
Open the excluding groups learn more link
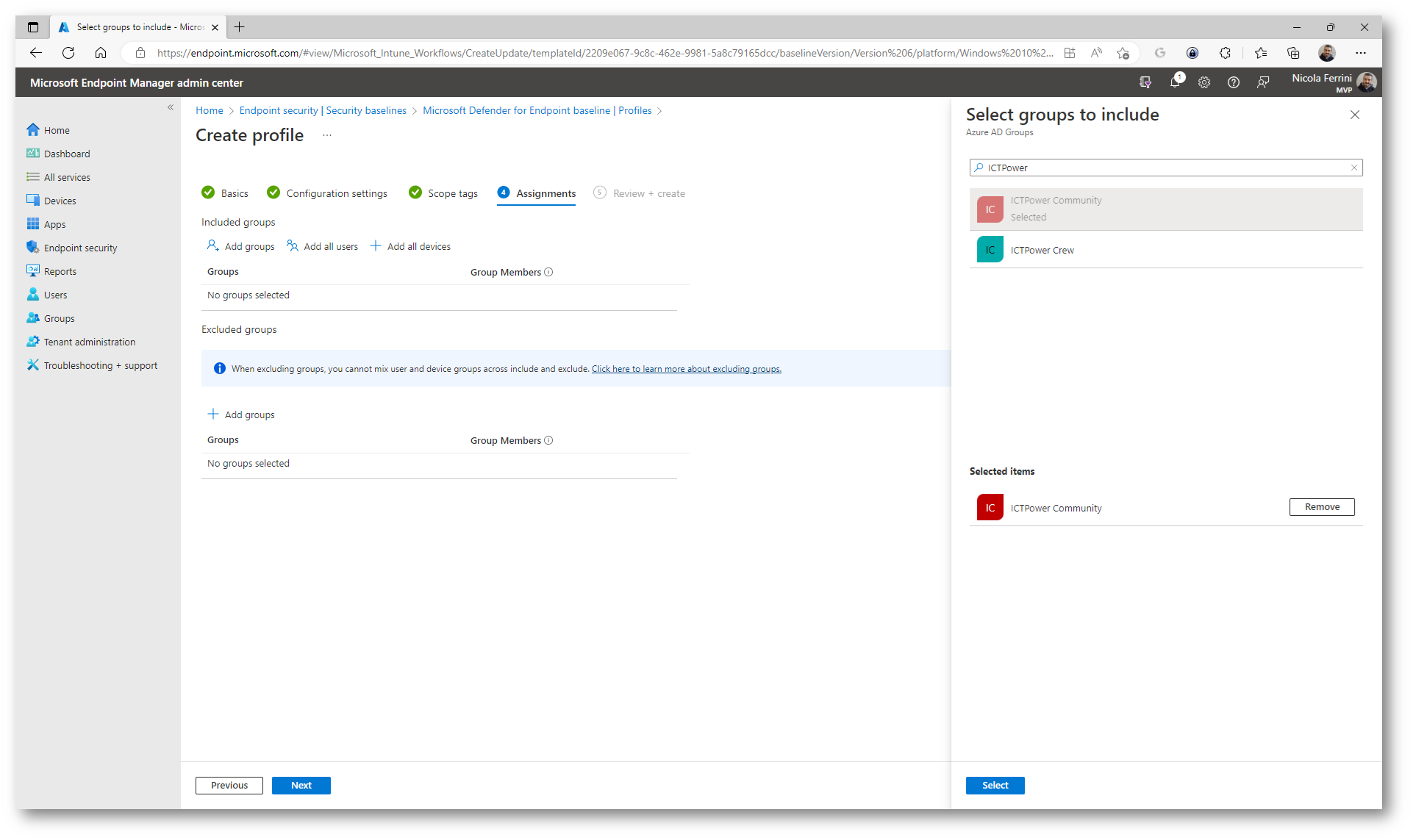pos(687,369)
